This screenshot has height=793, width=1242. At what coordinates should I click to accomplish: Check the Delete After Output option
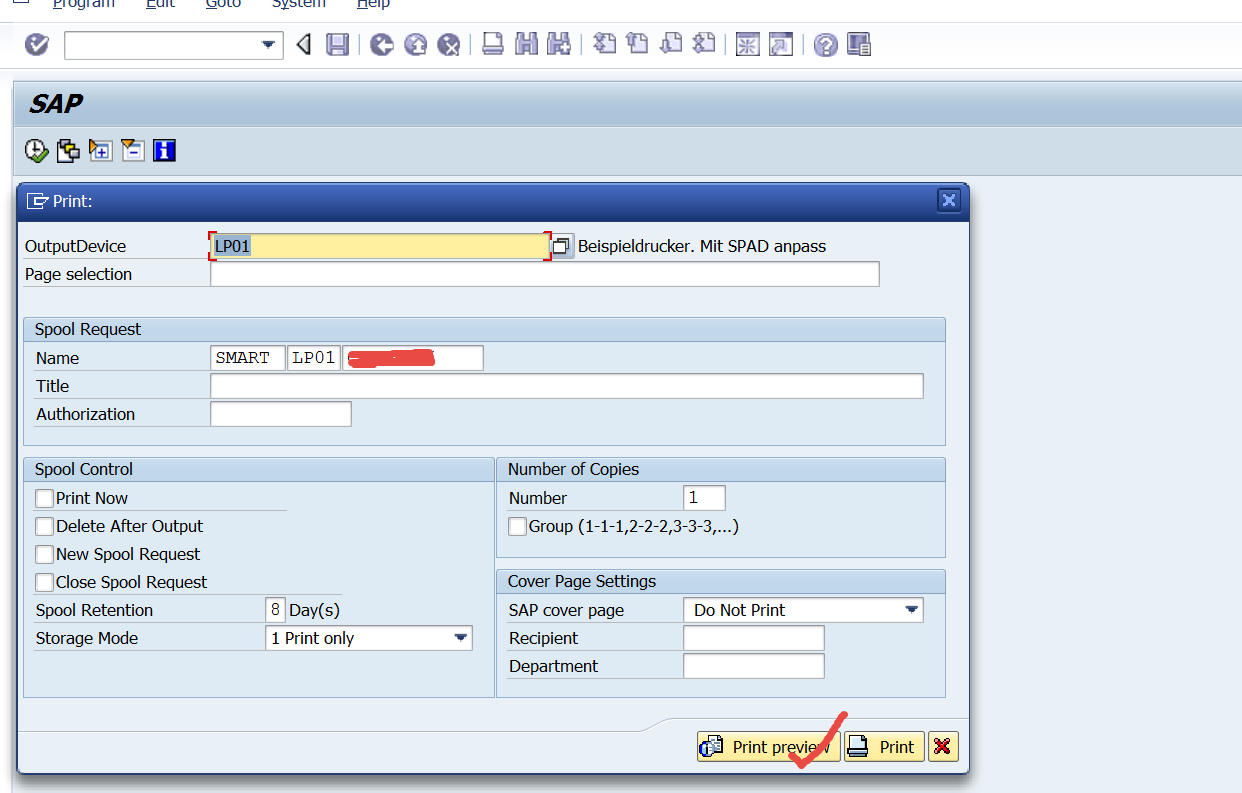(43, 526)
